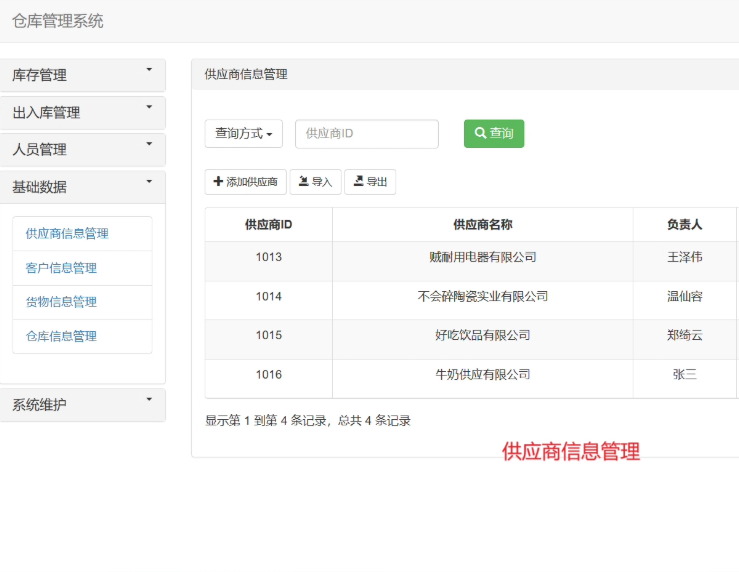Click the green 查询 button label
Viewport: 739px width, 572px height.
coord(501,133)
